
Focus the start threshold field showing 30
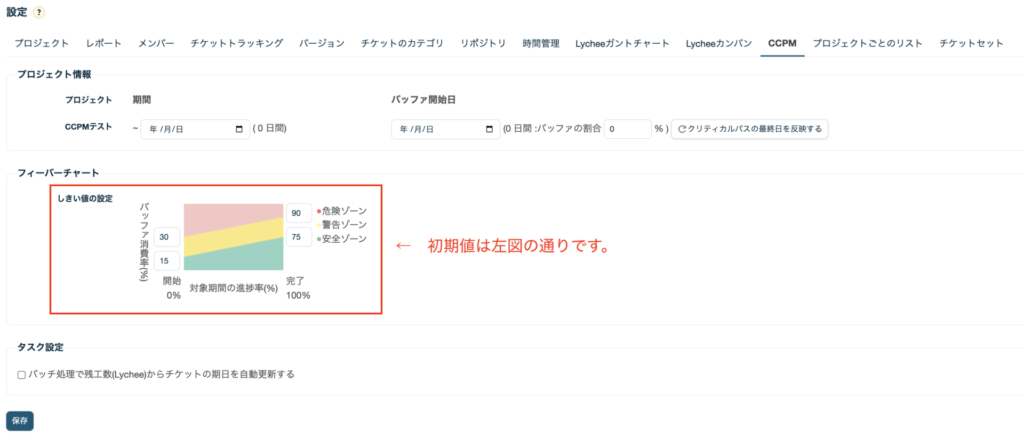click(x=167, y=237)
